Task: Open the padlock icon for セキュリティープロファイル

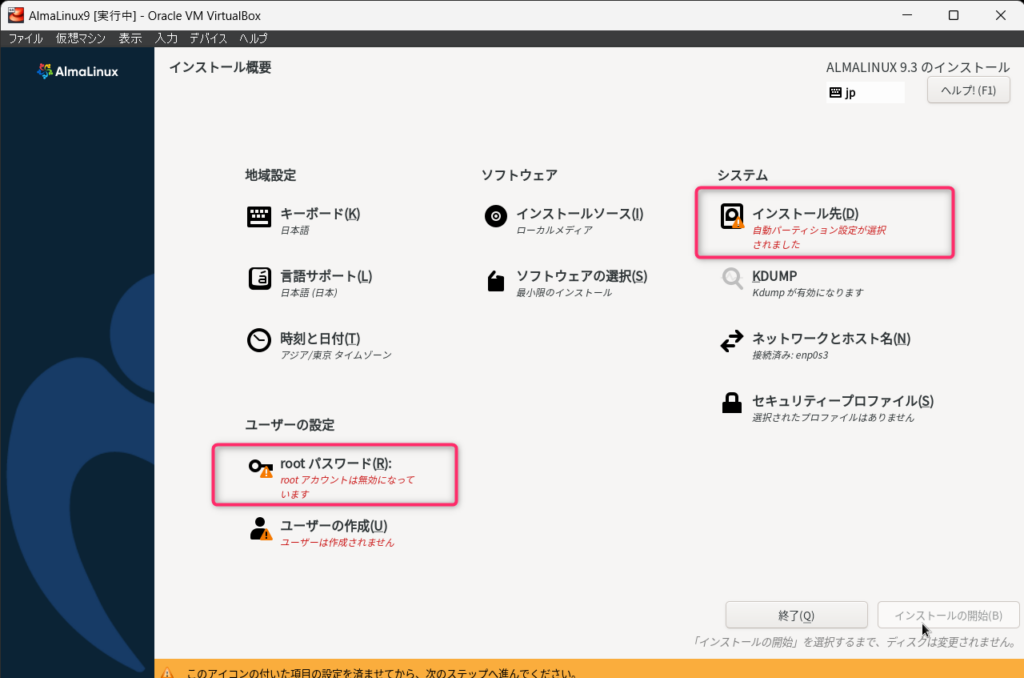Action: [x=732, y=403]
